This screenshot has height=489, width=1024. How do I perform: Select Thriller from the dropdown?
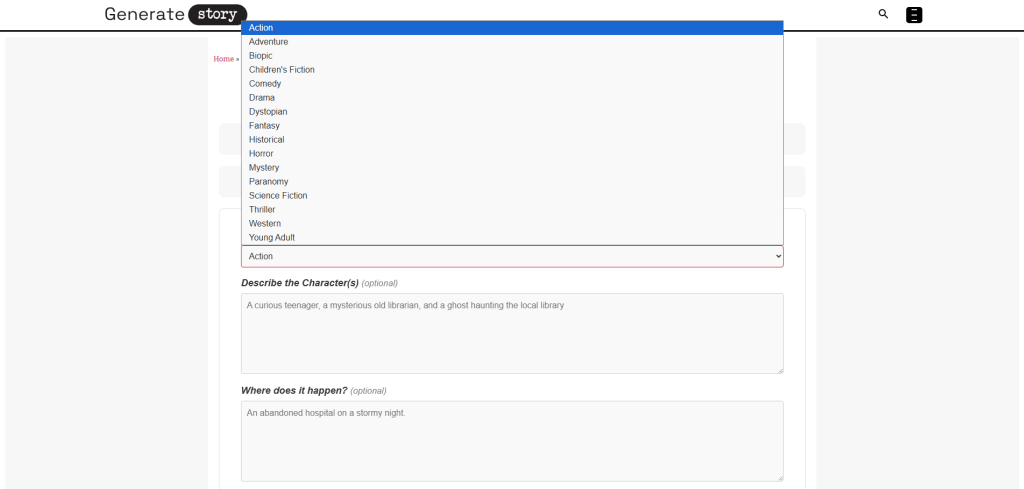pyautogui.click(x=262, y=210)
